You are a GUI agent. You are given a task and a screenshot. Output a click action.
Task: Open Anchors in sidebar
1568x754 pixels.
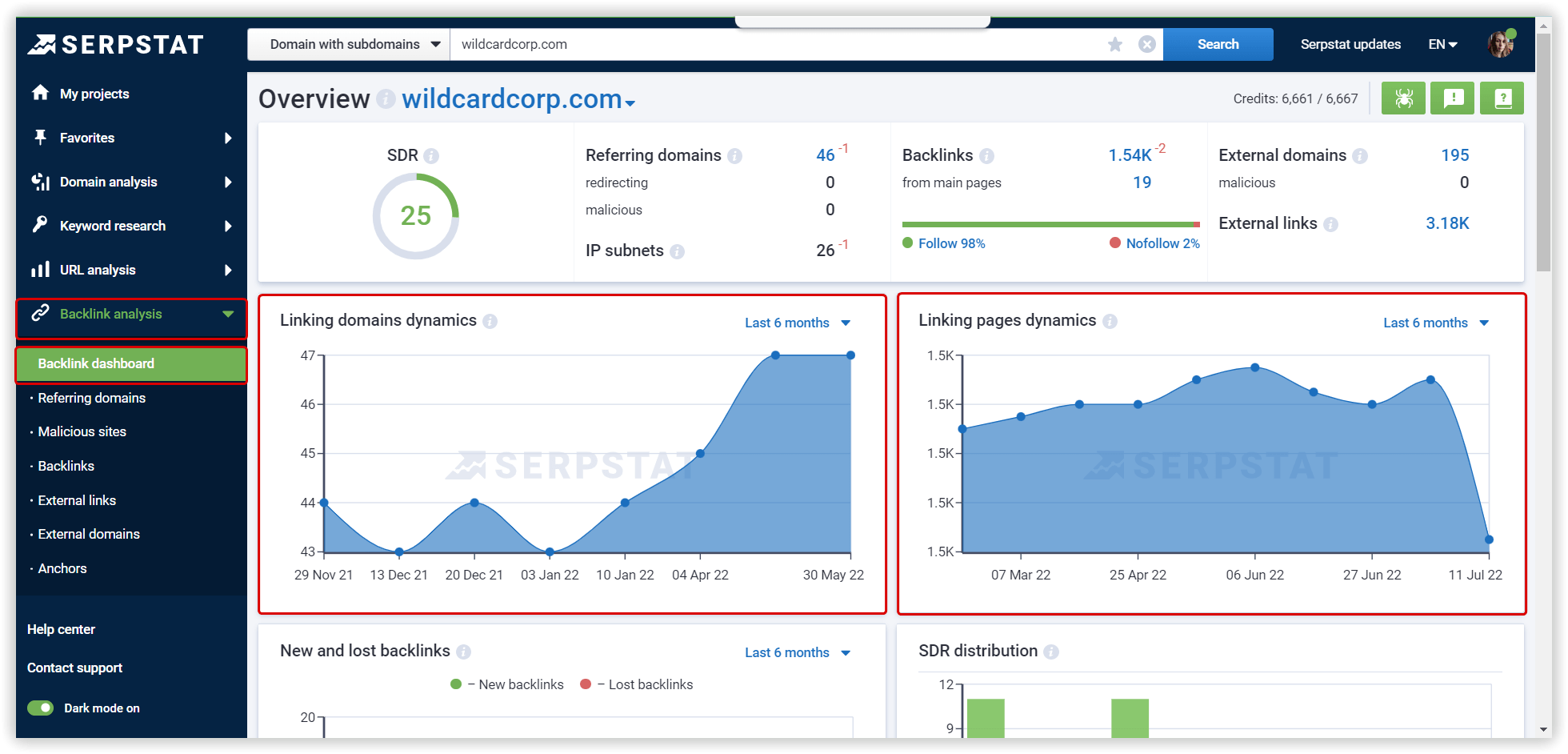(62, 568)
